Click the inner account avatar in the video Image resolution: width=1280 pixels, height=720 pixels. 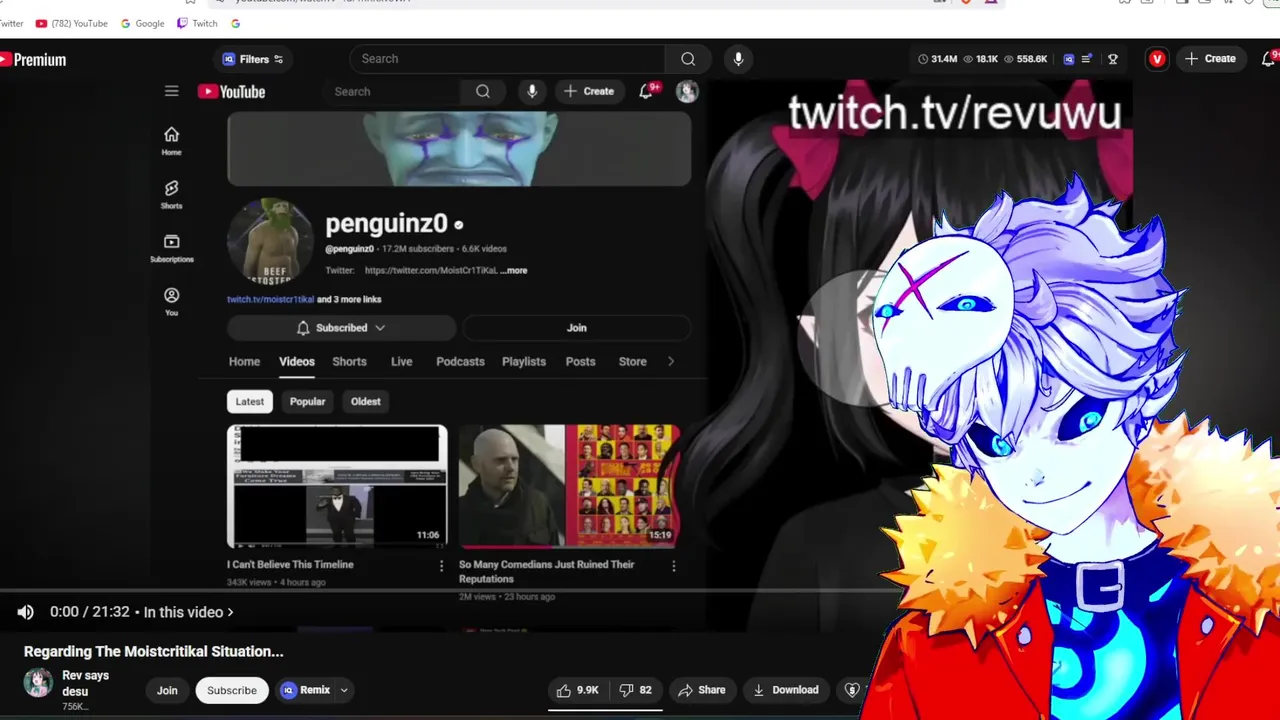[x=687, y=91]
